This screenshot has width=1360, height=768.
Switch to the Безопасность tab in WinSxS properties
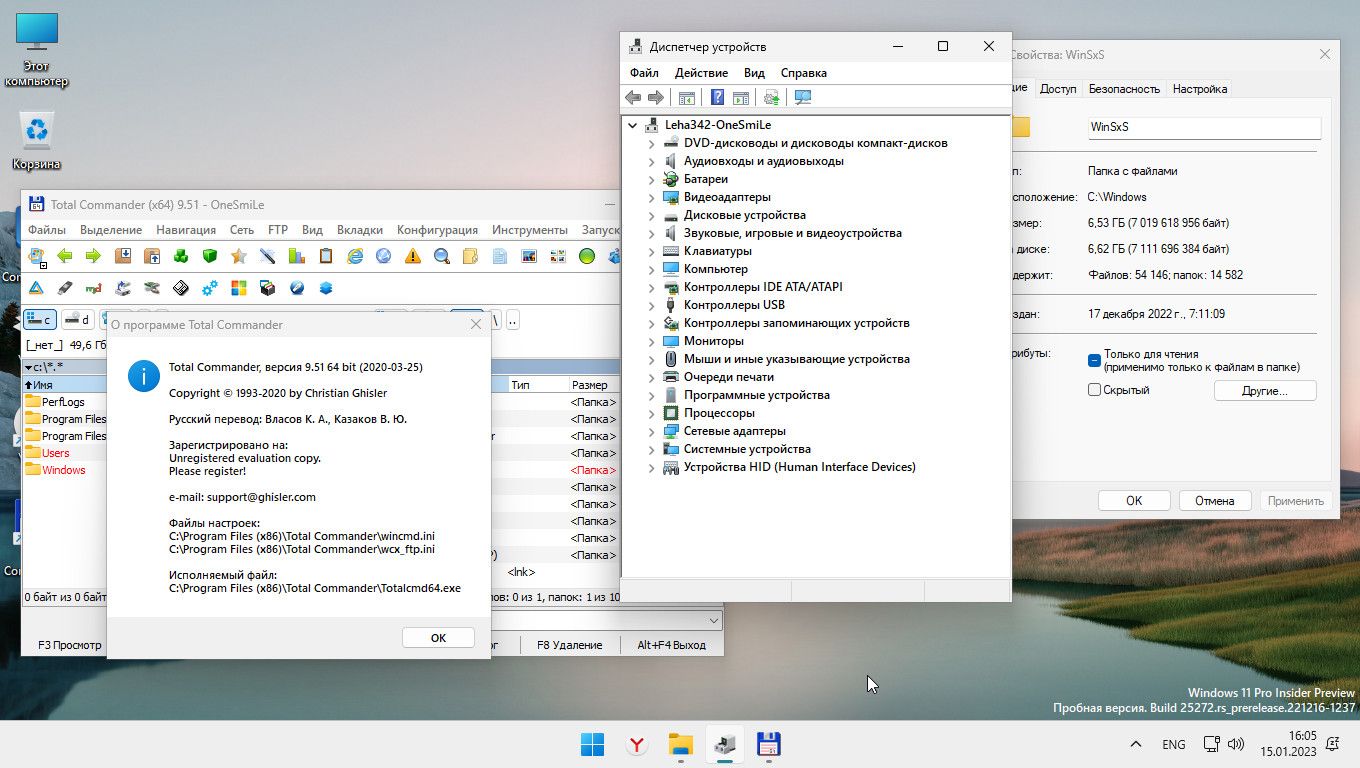tap(1124, 89)
